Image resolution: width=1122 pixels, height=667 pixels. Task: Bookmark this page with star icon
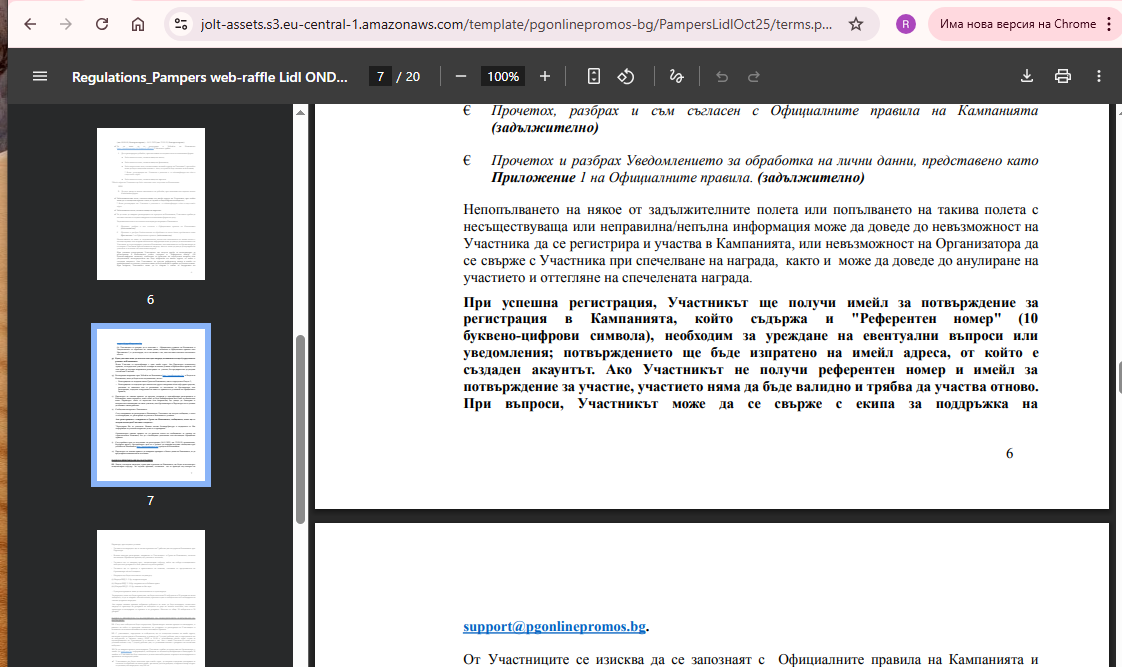pyautogui.click(x=856, y=24)
